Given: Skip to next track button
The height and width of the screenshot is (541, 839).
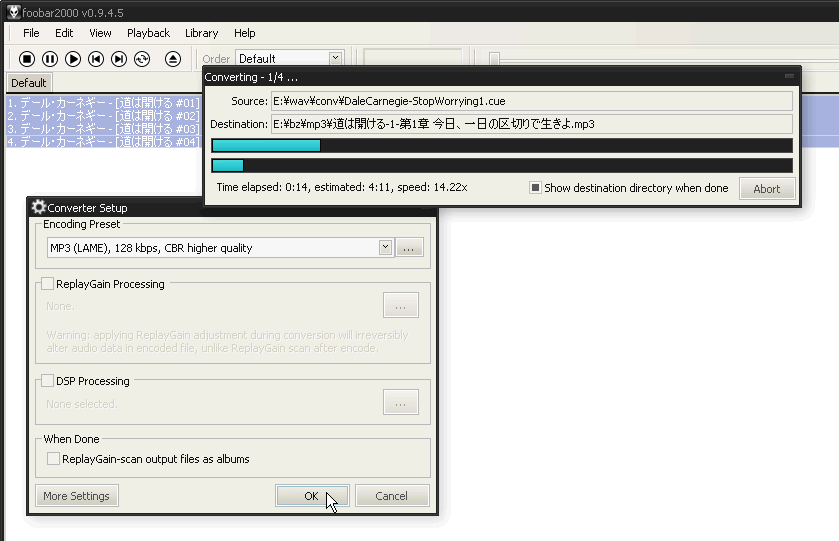Looking at the screenshot, I should pos(119,59).
